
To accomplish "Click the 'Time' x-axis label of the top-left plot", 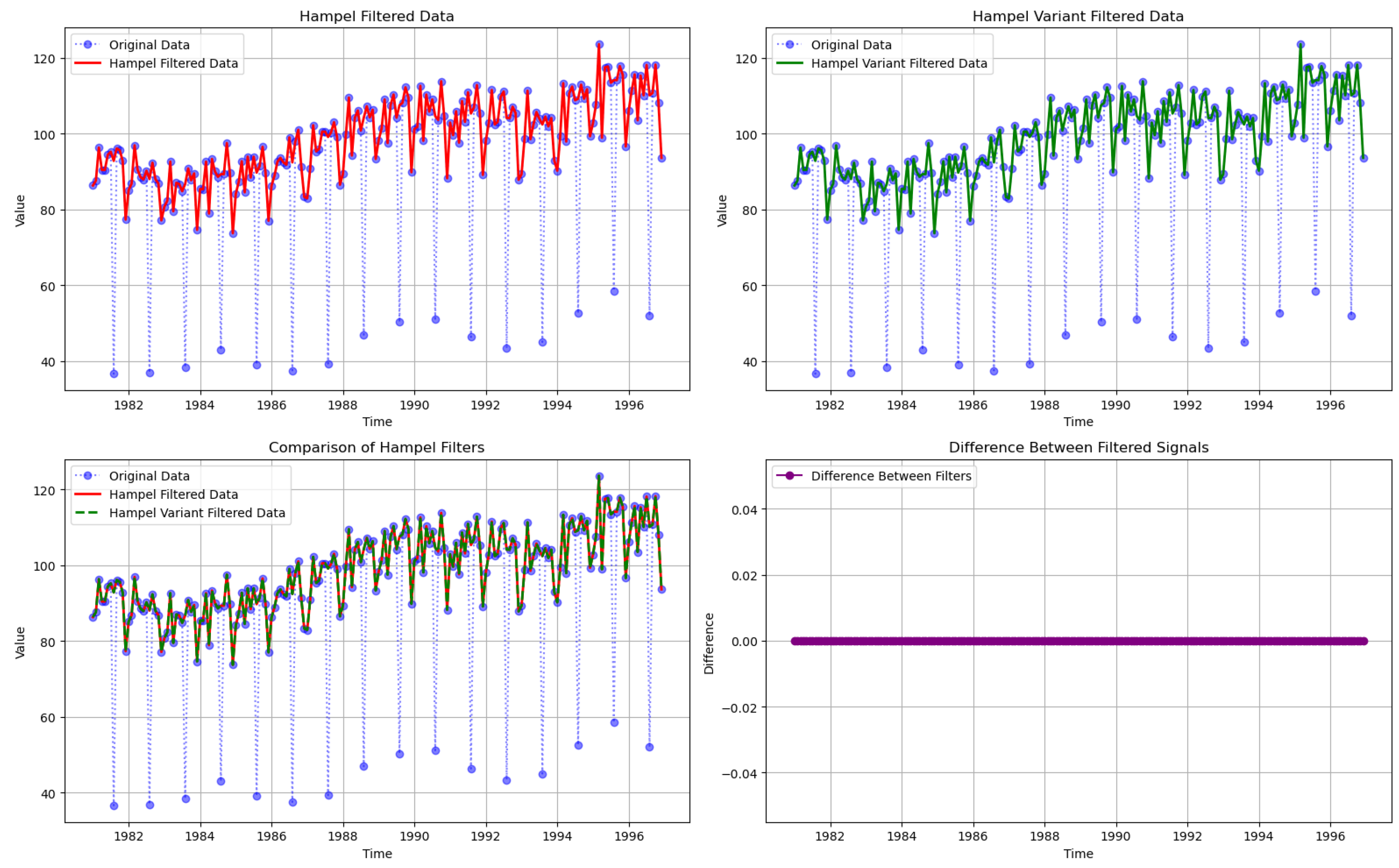I will [377, 422].
